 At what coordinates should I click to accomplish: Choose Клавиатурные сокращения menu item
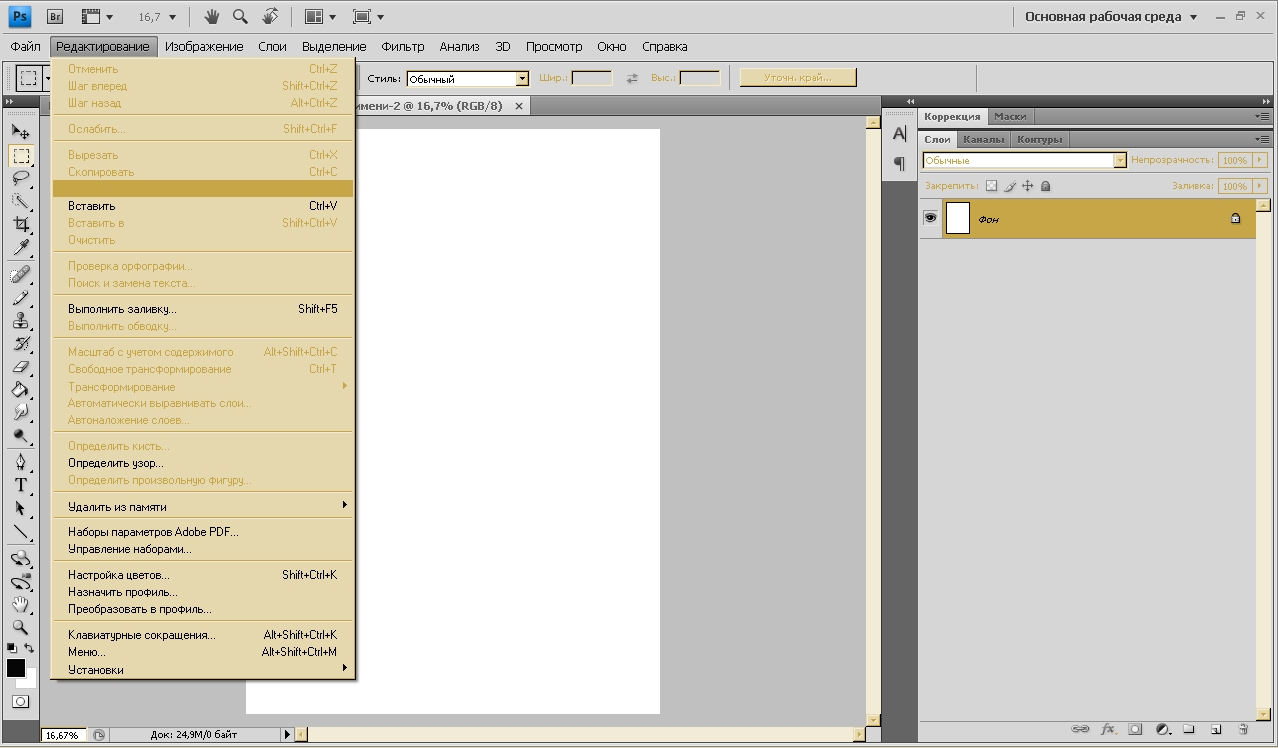click(x=203, y=635)
